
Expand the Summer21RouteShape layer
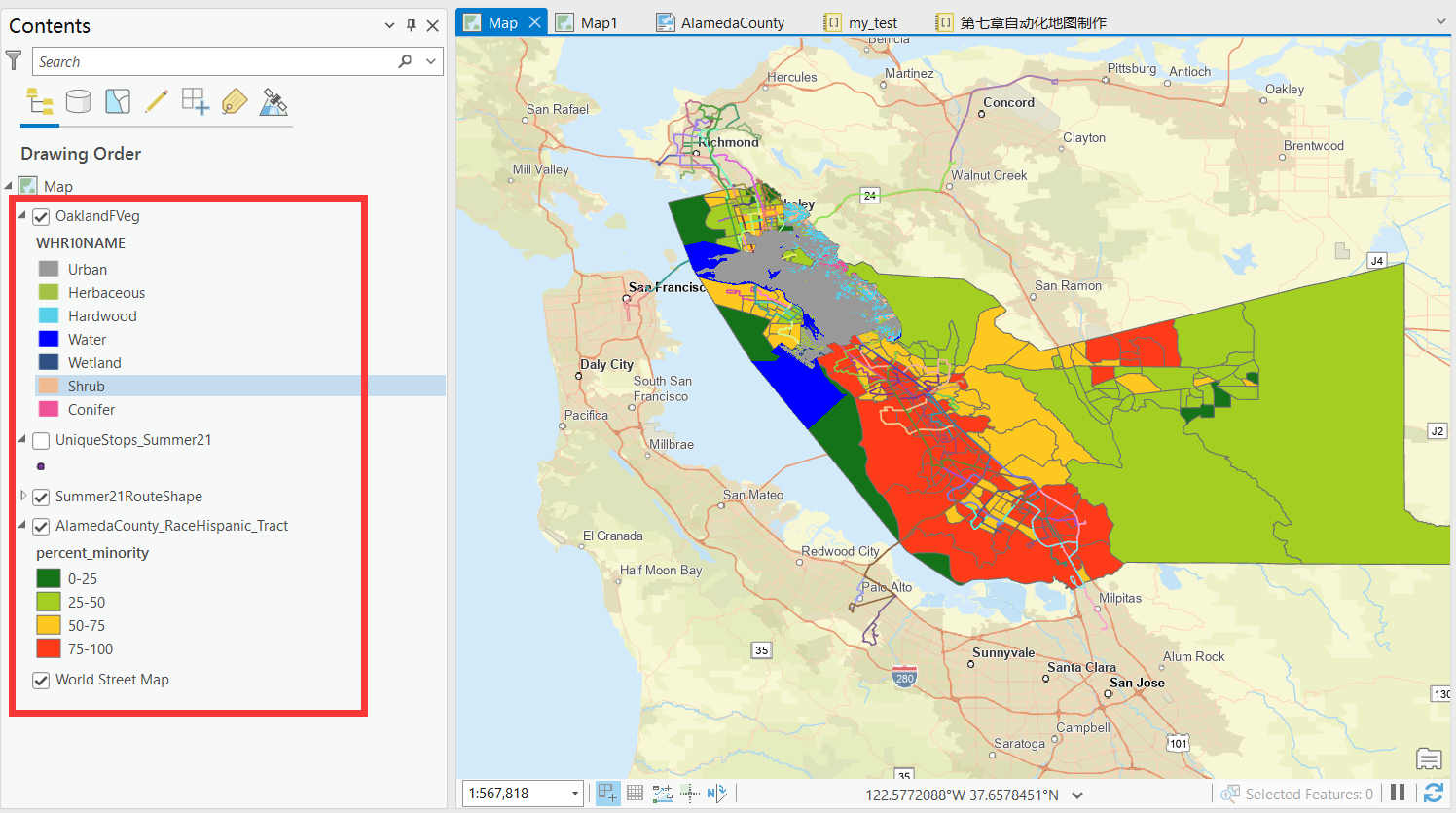coord(23,496)
